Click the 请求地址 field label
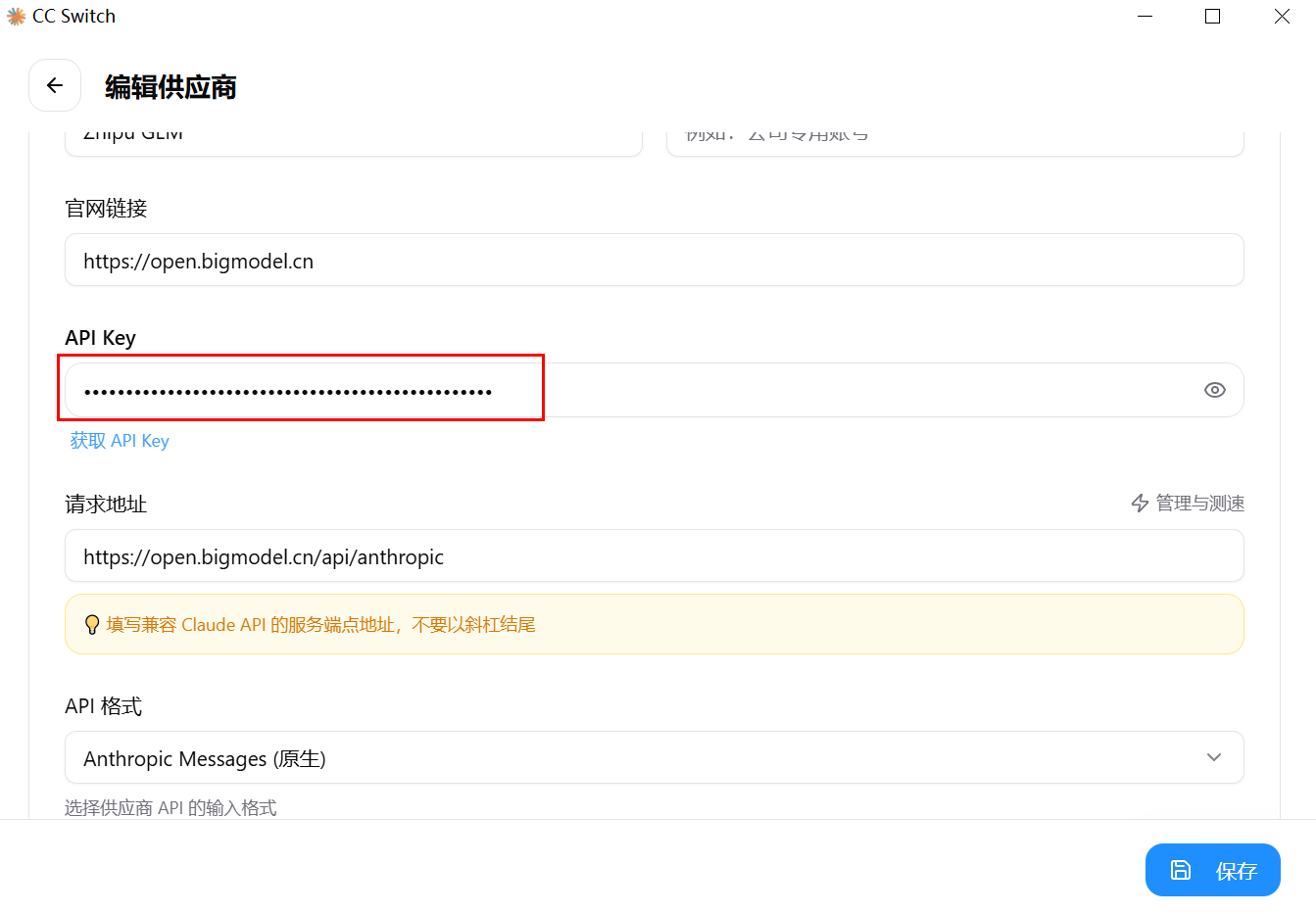This screenshot has height=914, width=1316. pyautogui.click(x=106, y=505)
